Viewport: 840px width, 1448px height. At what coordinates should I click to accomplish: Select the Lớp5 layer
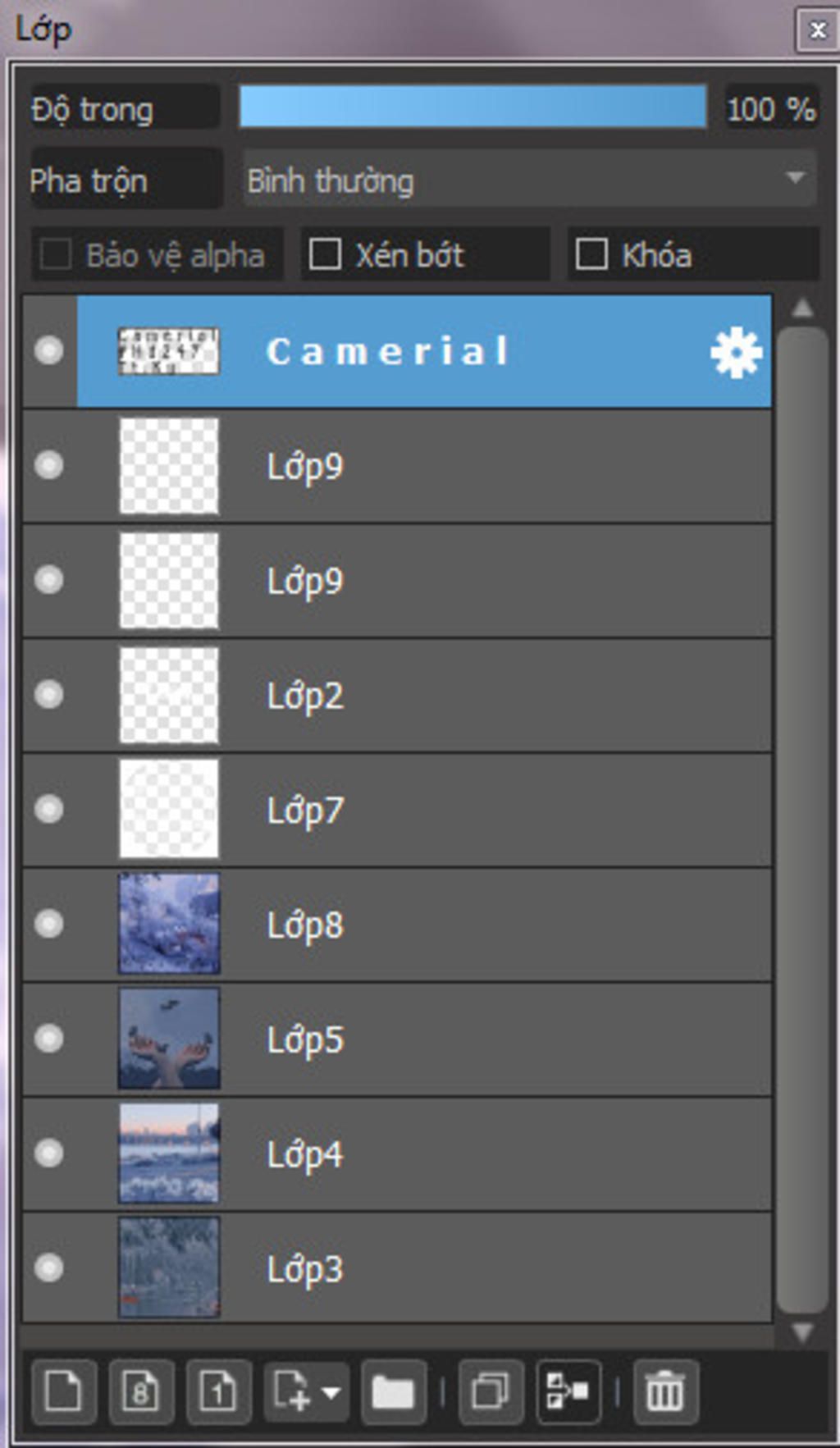click(x=397, y=1039)
